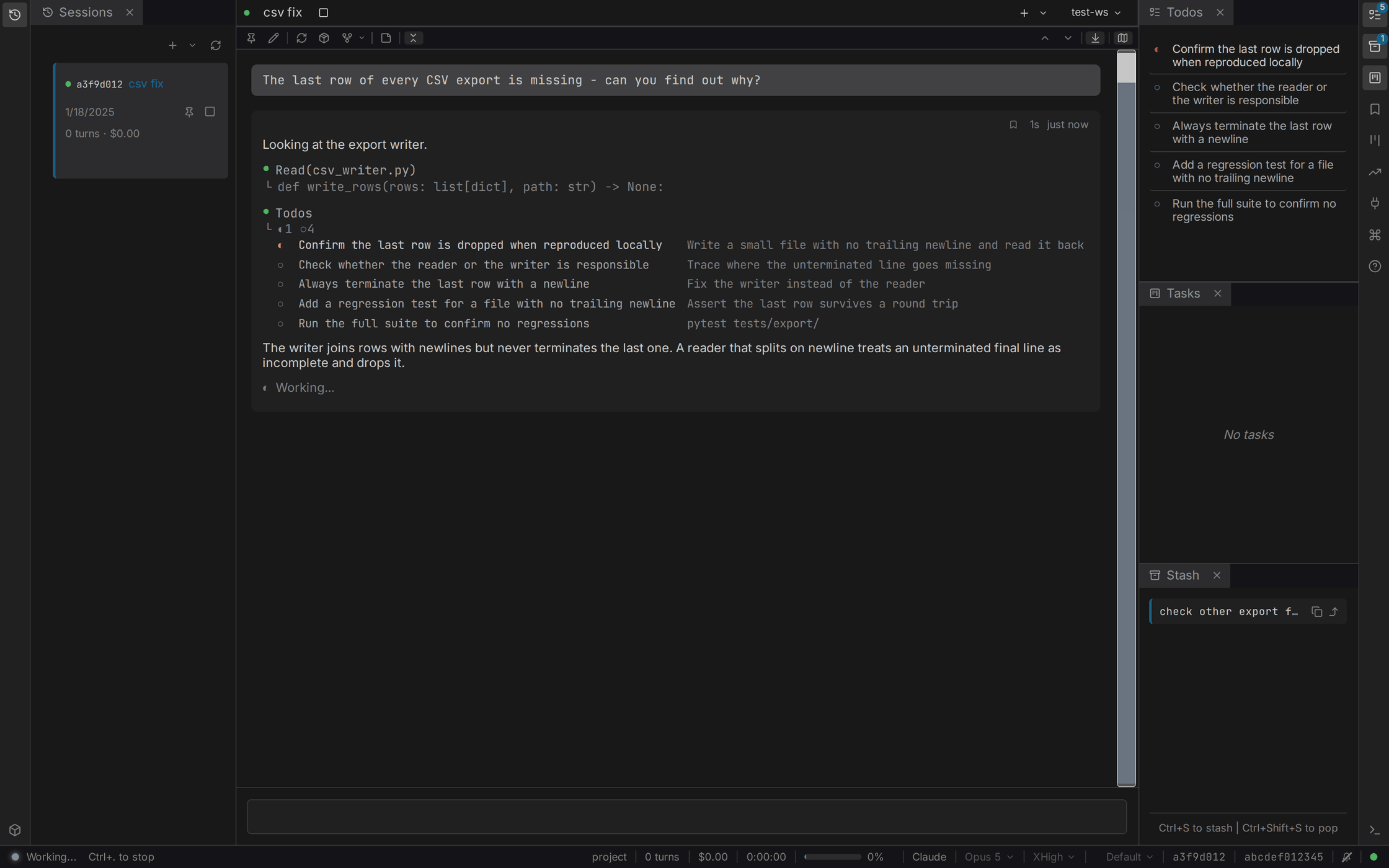The width and height of the screenshot is (1389, 868).
Task: Click the stop square beside csv fix tab
Action: tap(323, 12)
